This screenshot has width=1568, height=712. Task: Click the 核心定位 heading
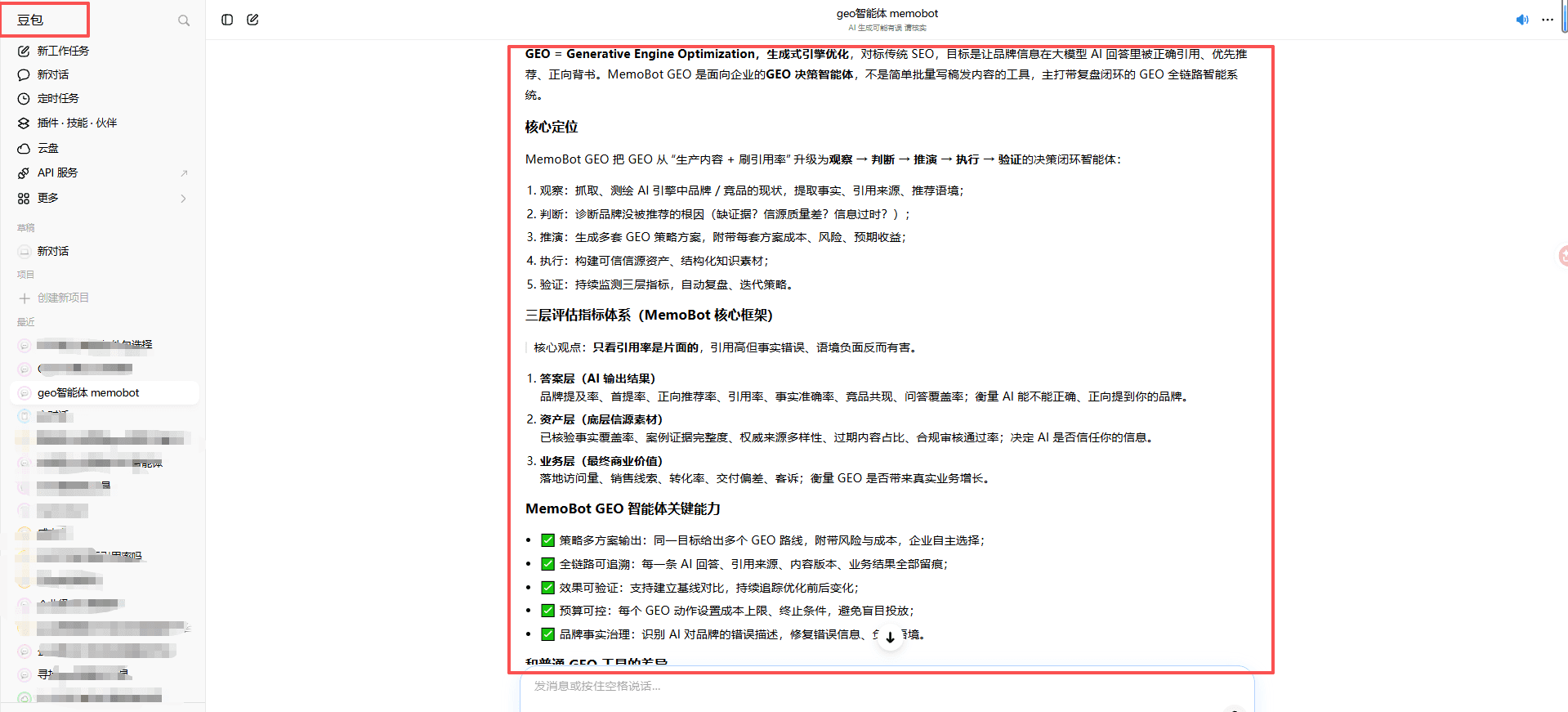pos(552,127)
